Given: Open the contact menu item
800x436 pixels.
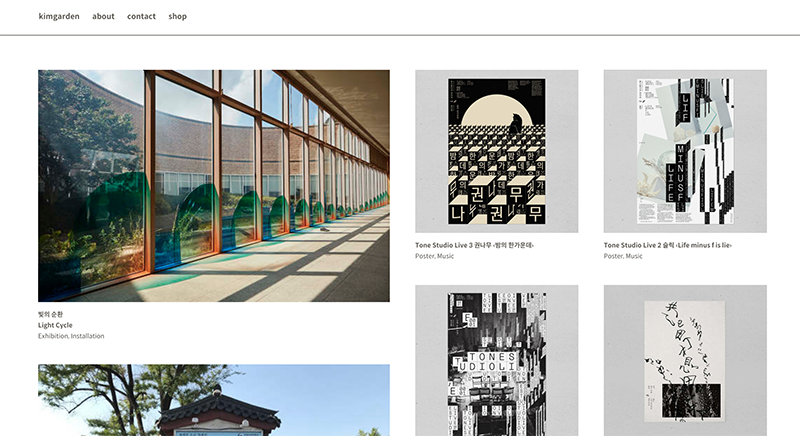Looking at the screenshot, I should point(141,16).
